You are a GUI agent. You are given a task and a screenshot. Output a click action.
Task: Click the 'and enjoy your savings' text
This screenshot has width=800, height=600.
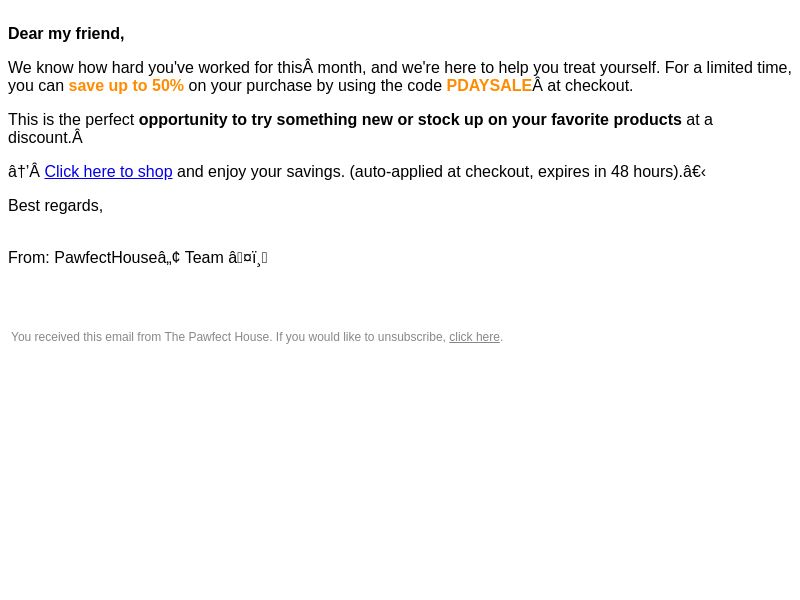point(261,172)
